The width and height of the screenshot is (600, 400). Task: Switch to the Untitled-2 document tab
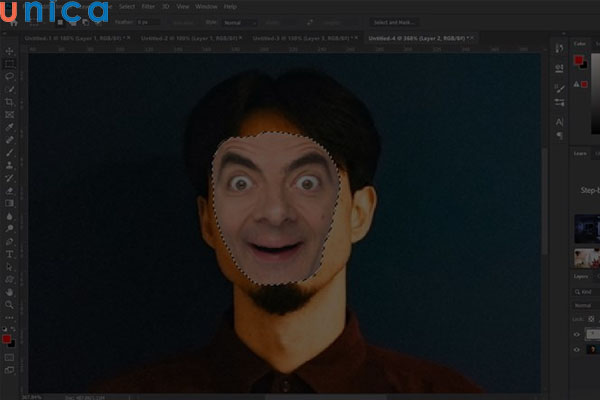coord(185,38)
